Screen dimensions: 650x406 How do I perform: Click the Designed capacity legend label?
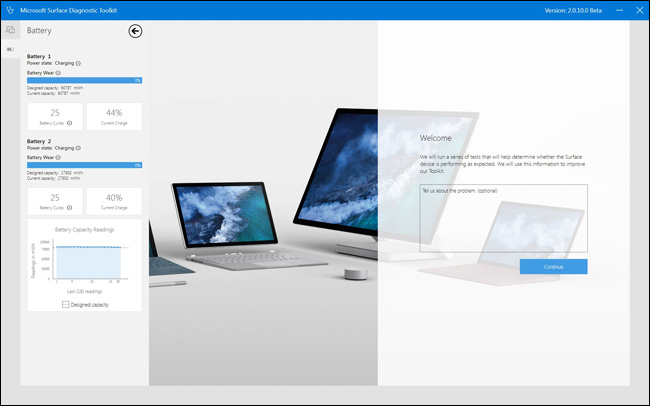point(90,305)
